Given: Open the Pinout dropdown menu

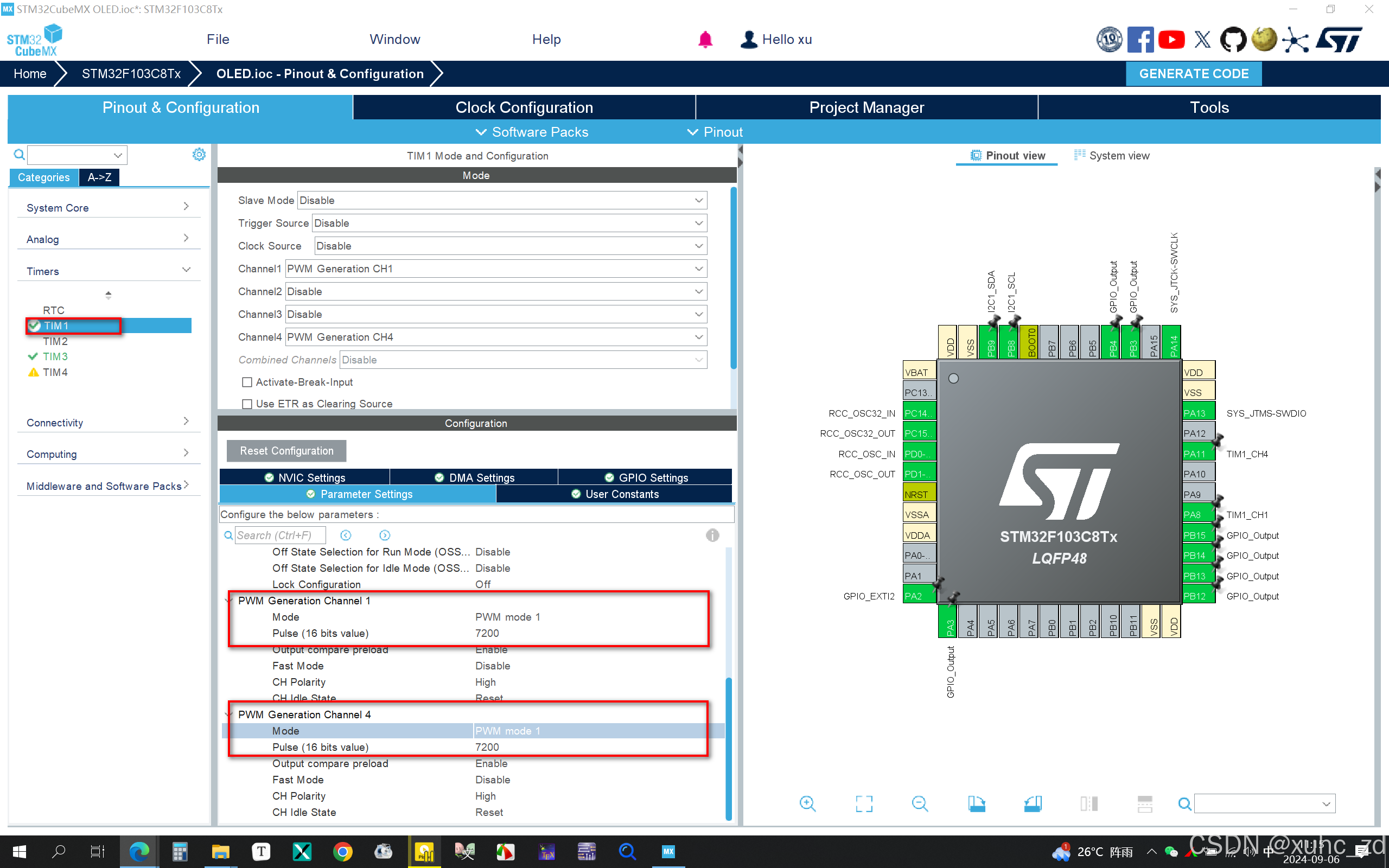Looking at the screenshot, I should [x=715, y=132].
